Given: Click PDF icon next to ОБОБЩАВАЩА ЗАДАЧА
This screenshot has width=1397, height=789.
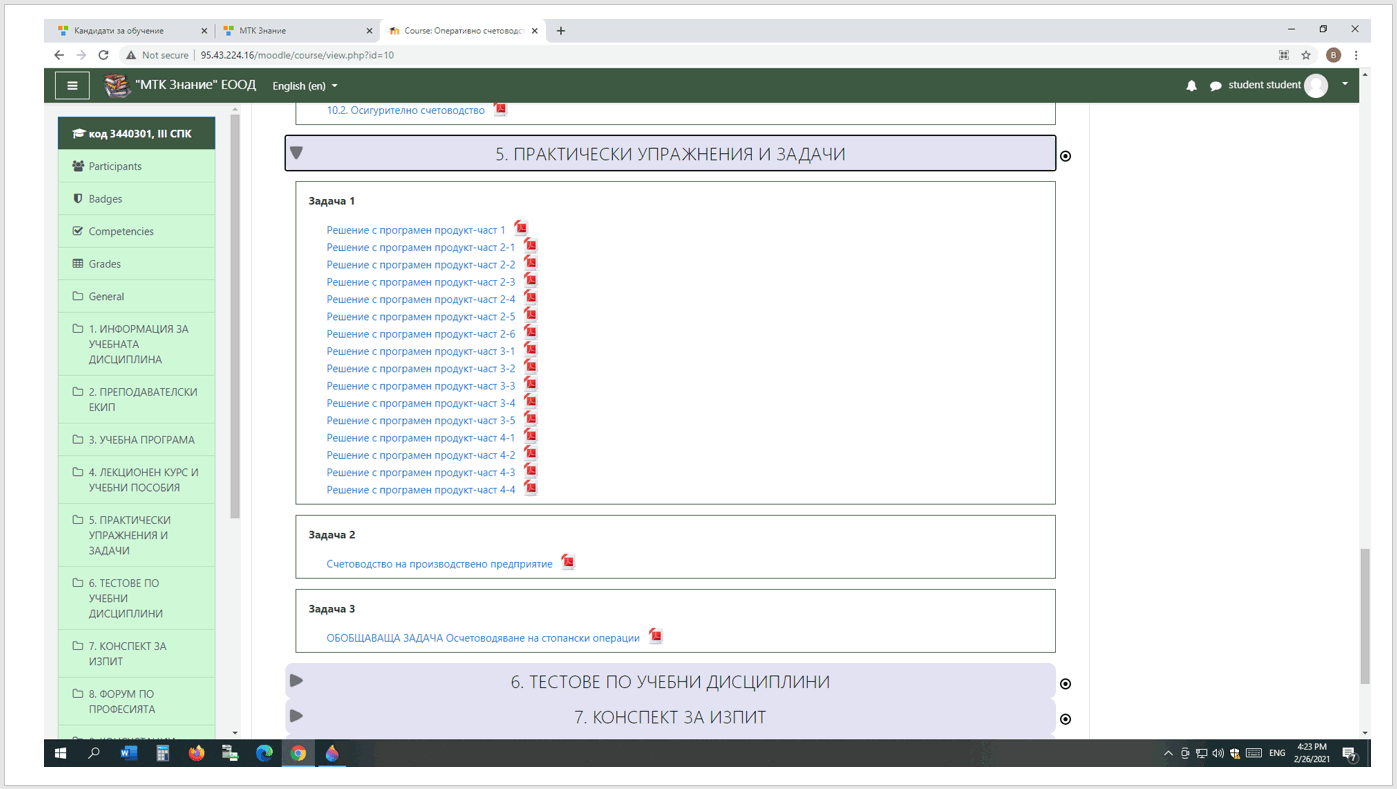Looking at the screenshot, I should pos(655,636).
